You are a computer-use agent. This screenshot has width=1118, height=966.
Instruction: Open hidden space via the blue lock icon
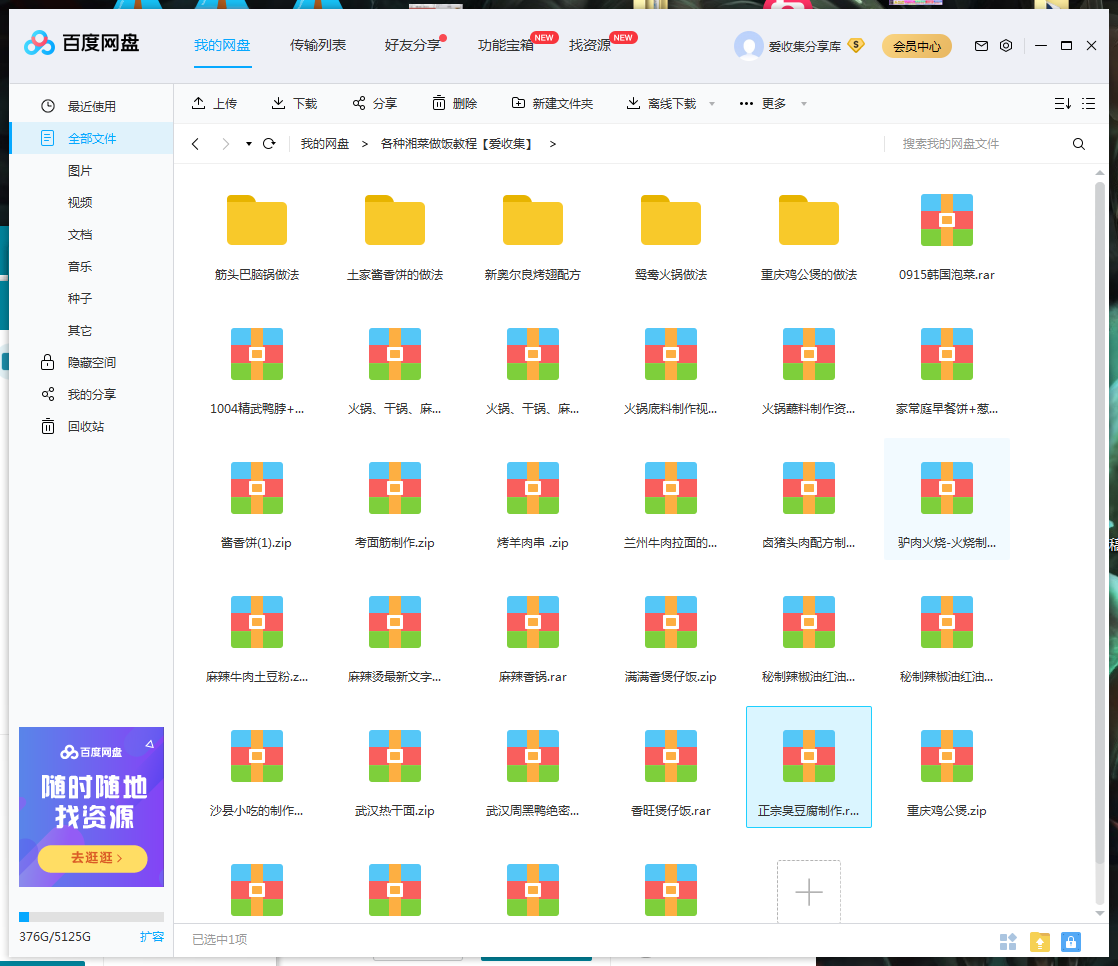pos(1071,941)
